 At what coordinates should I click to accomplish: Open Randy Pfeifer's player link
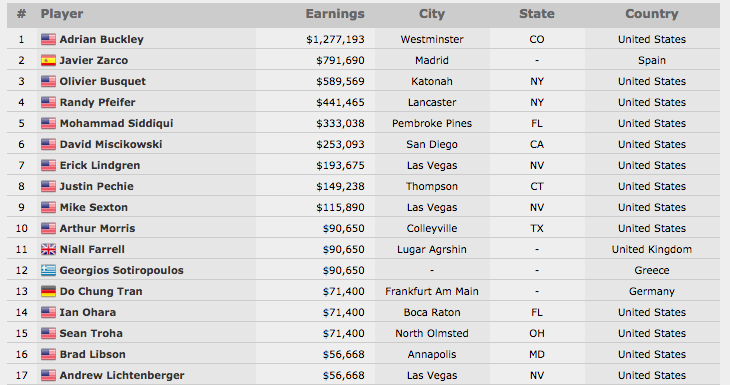coord(97,102)
